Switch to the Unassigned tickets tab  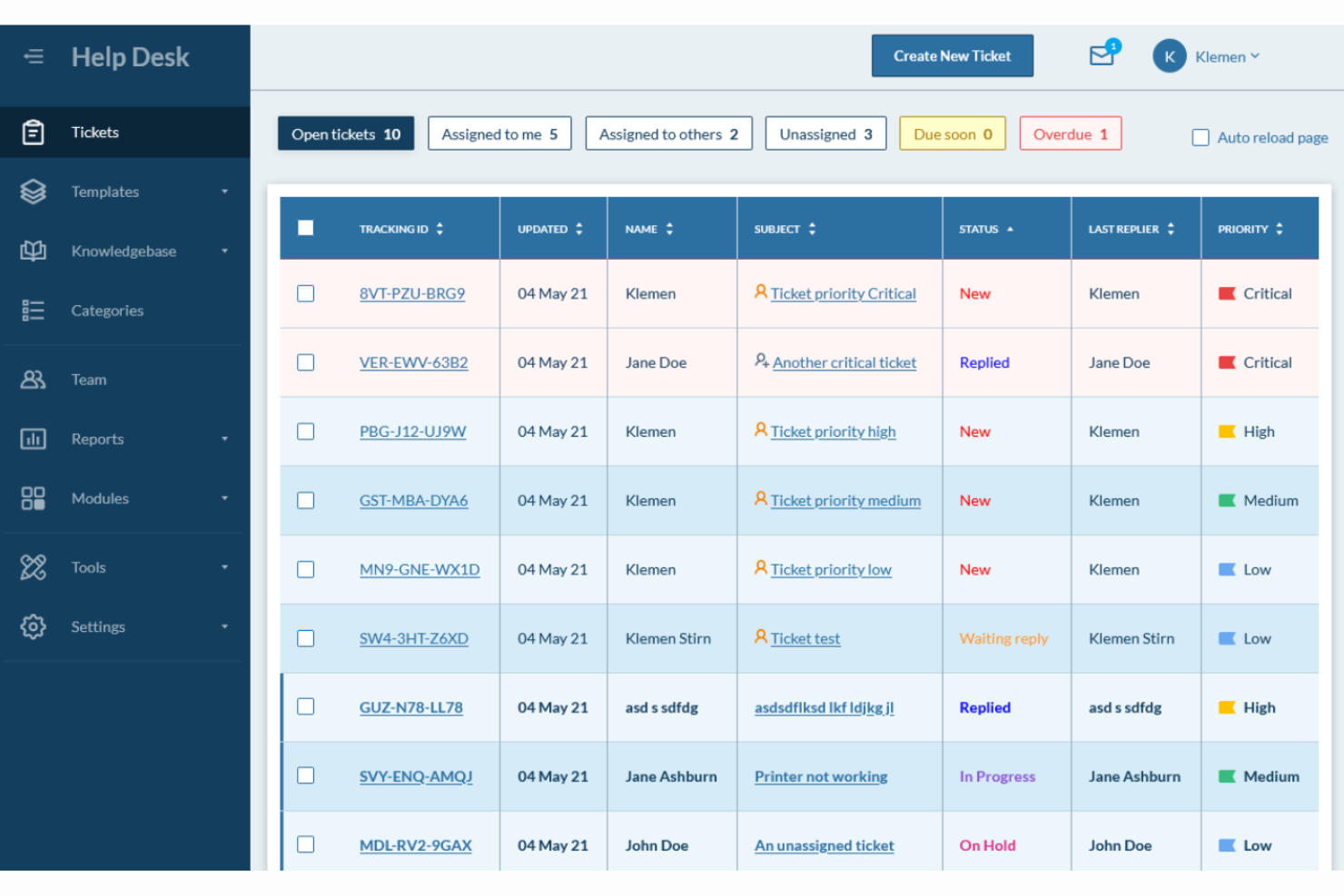click(x=825, y=133)
